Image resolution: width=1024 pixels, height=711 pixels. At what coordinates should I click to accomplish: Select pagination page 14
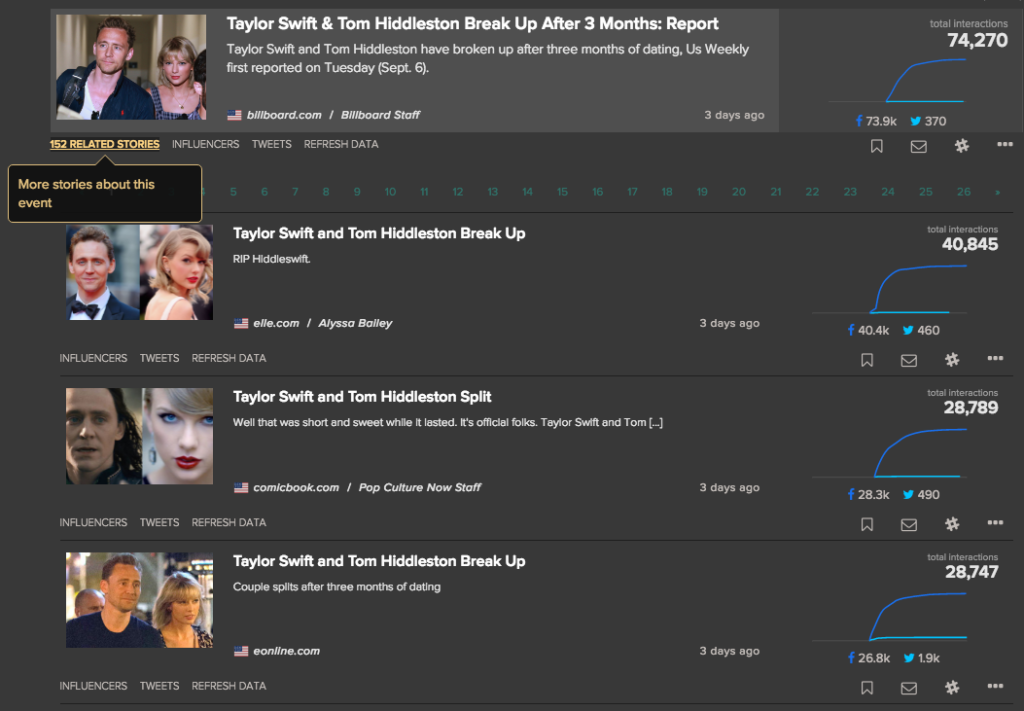click(527, 191)
